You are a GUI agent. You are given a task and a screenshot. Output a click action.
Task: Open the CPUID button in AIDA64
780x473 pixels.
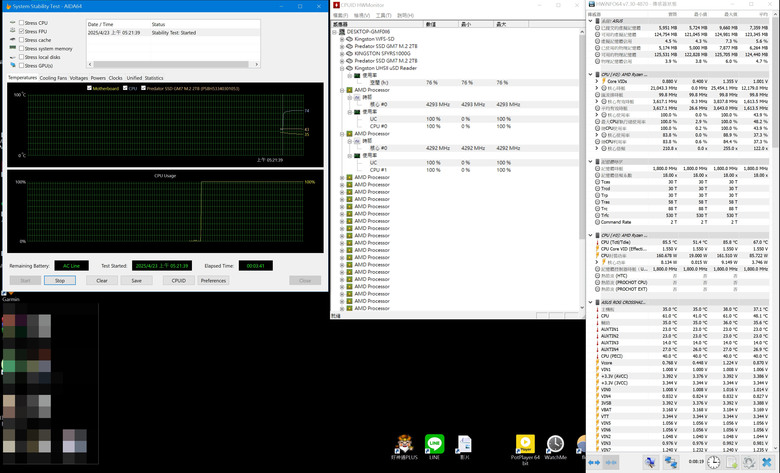click(179, 281)
